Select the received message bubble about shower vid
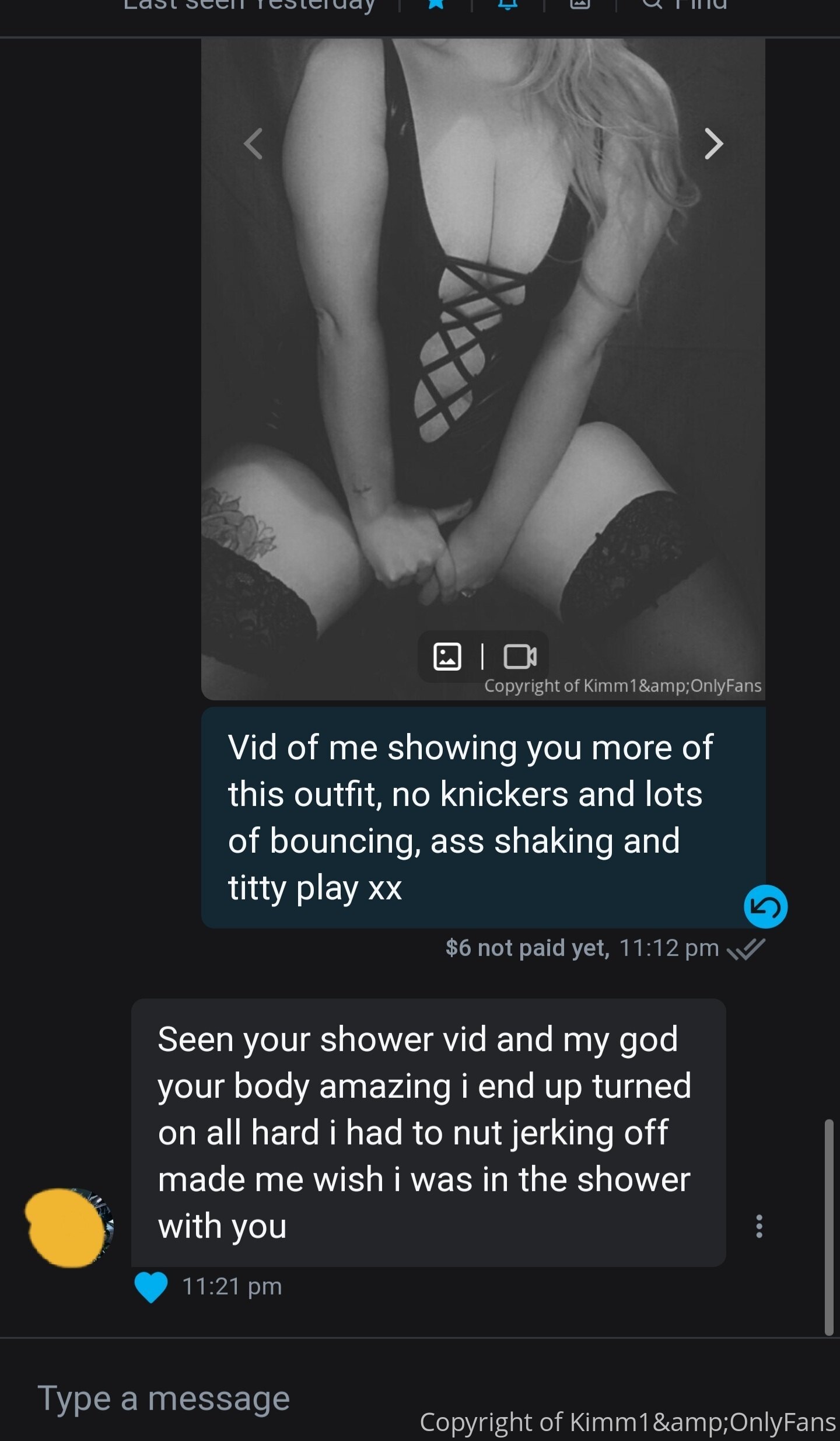 tap(428, 1132)
